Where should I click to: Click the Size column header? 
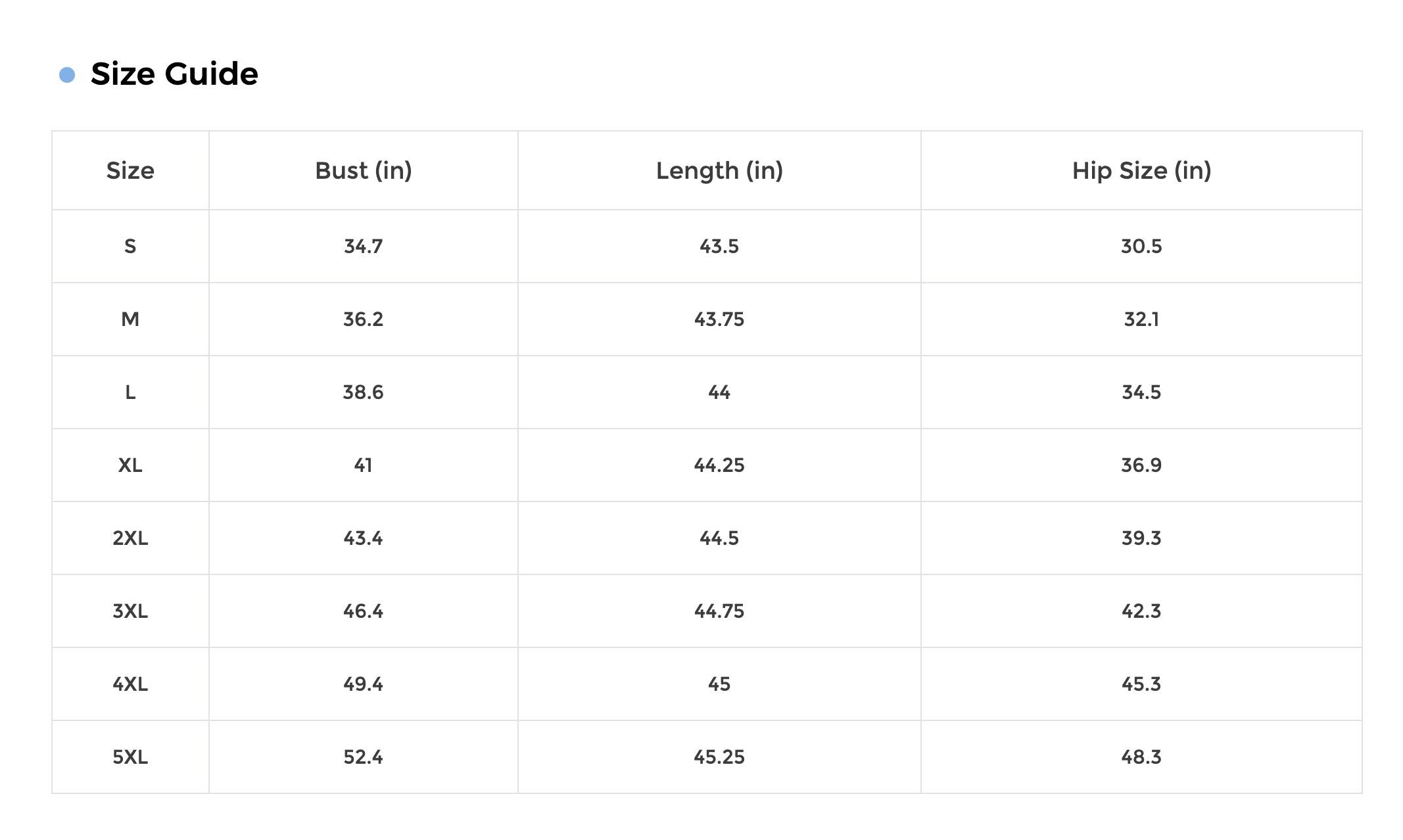click(x=130, y=171)
